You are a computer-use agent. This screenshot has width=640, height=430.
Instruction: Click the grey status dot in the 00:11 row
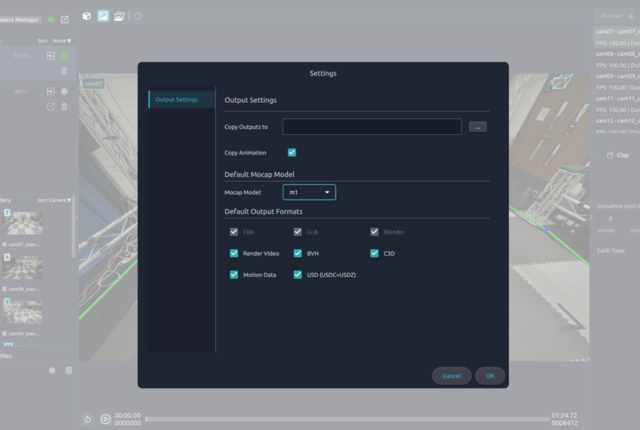coord(64,91)
